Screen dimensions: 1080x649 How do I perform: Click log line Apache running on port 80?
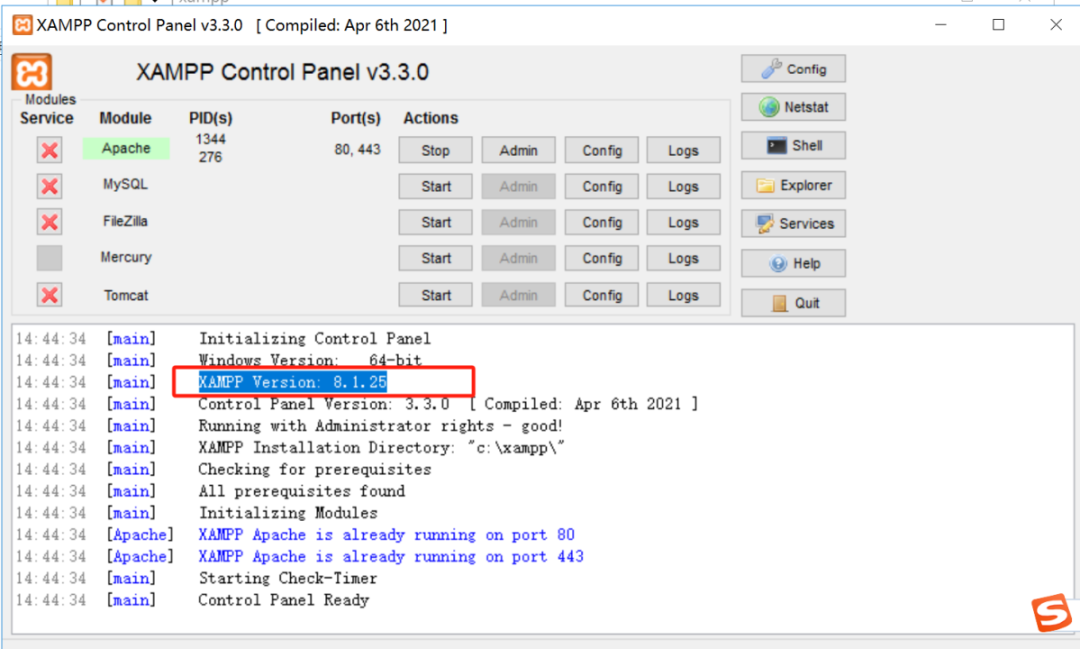(386, 535)
